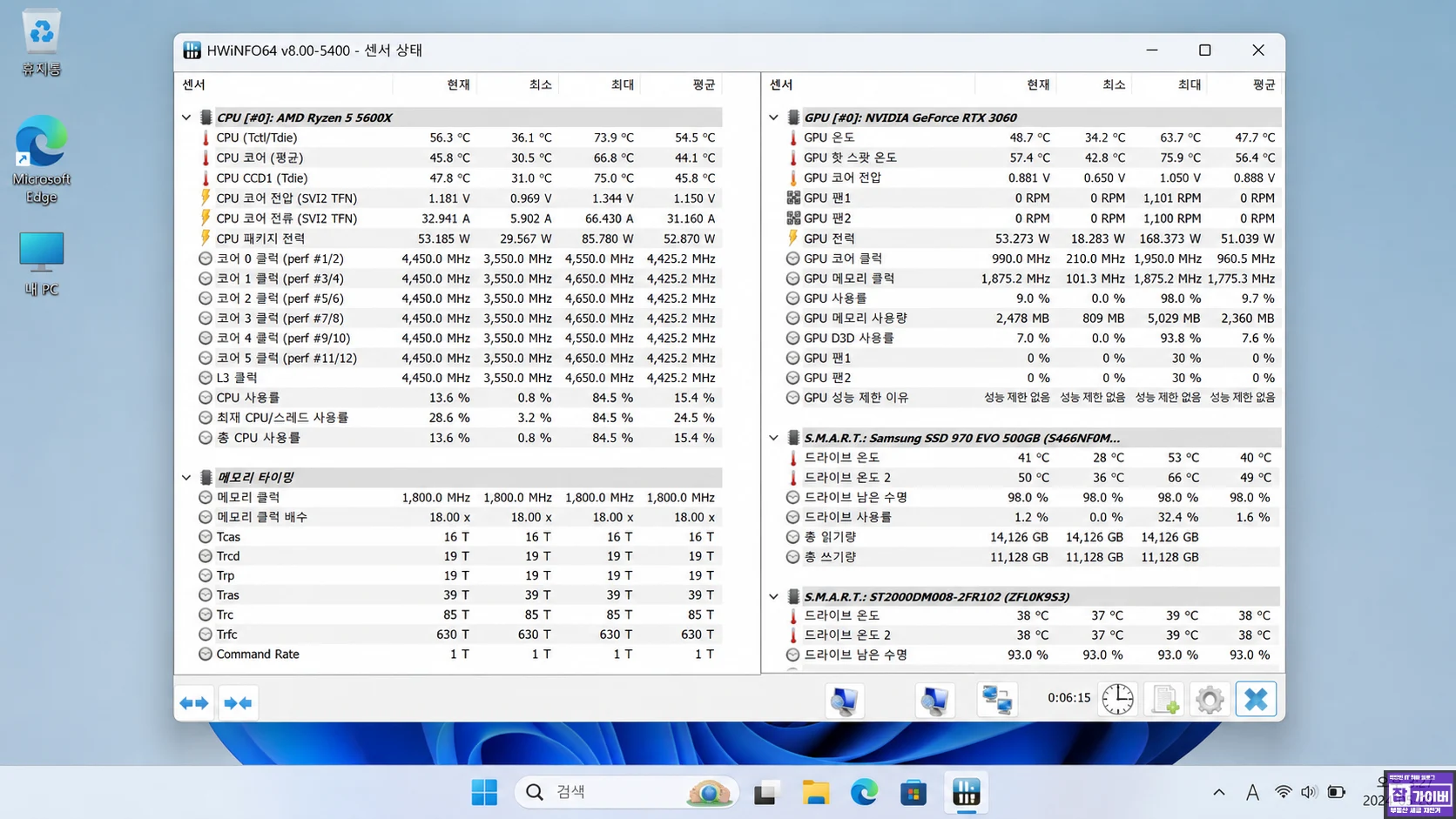Select the 내 PC desktop icon
The height and width of the screenshot is (819, 1456).
point(41,264)
